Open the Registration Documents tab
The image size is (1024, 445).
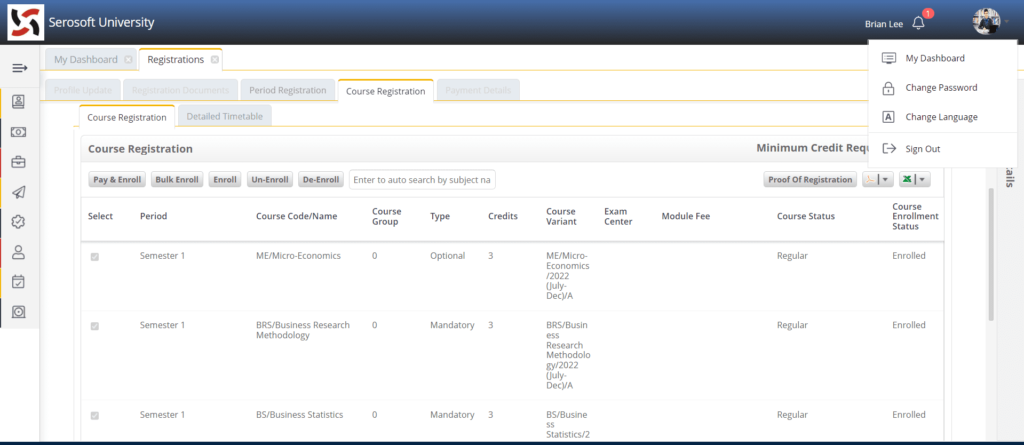pyautogui.click(x=180, y=90)
